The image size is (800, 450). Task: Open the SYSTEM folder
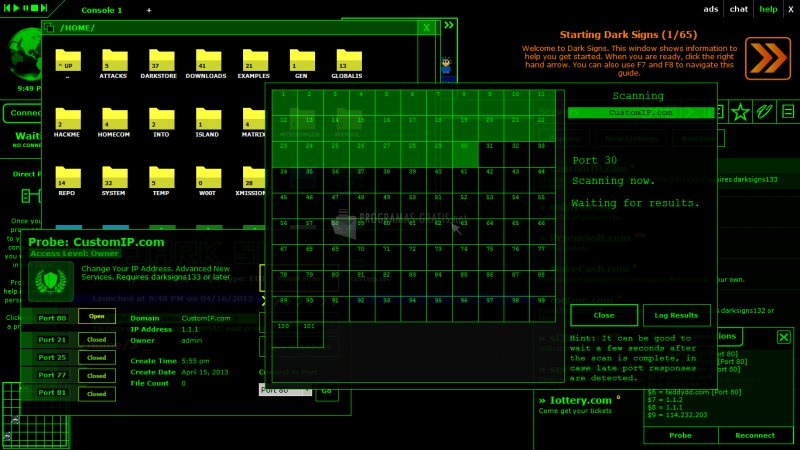click(114, 181)
